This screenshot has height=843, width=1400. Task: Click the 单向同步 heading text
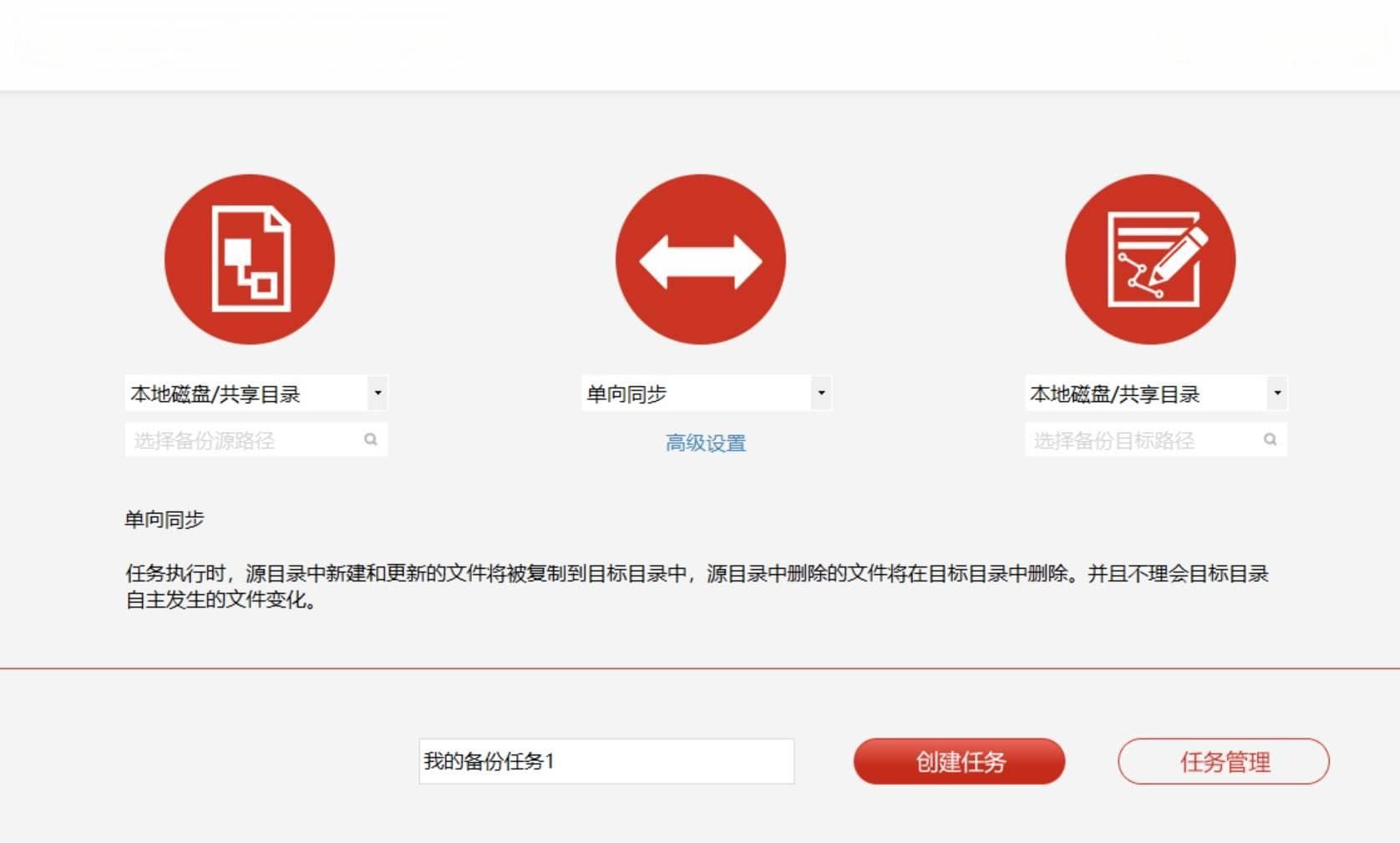165,520
